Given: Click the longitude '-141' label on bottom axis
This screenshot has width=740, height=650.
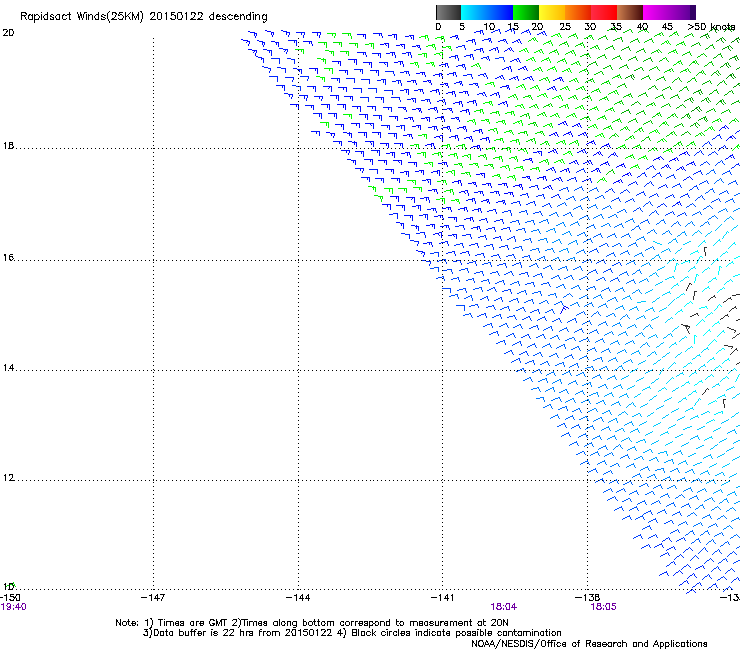Looking at the screenshot, I should (443, 598).
